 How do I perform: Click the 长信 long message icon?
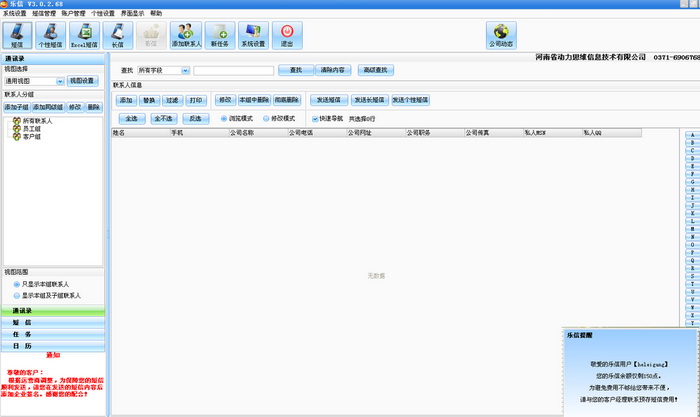tap(116, 36)
